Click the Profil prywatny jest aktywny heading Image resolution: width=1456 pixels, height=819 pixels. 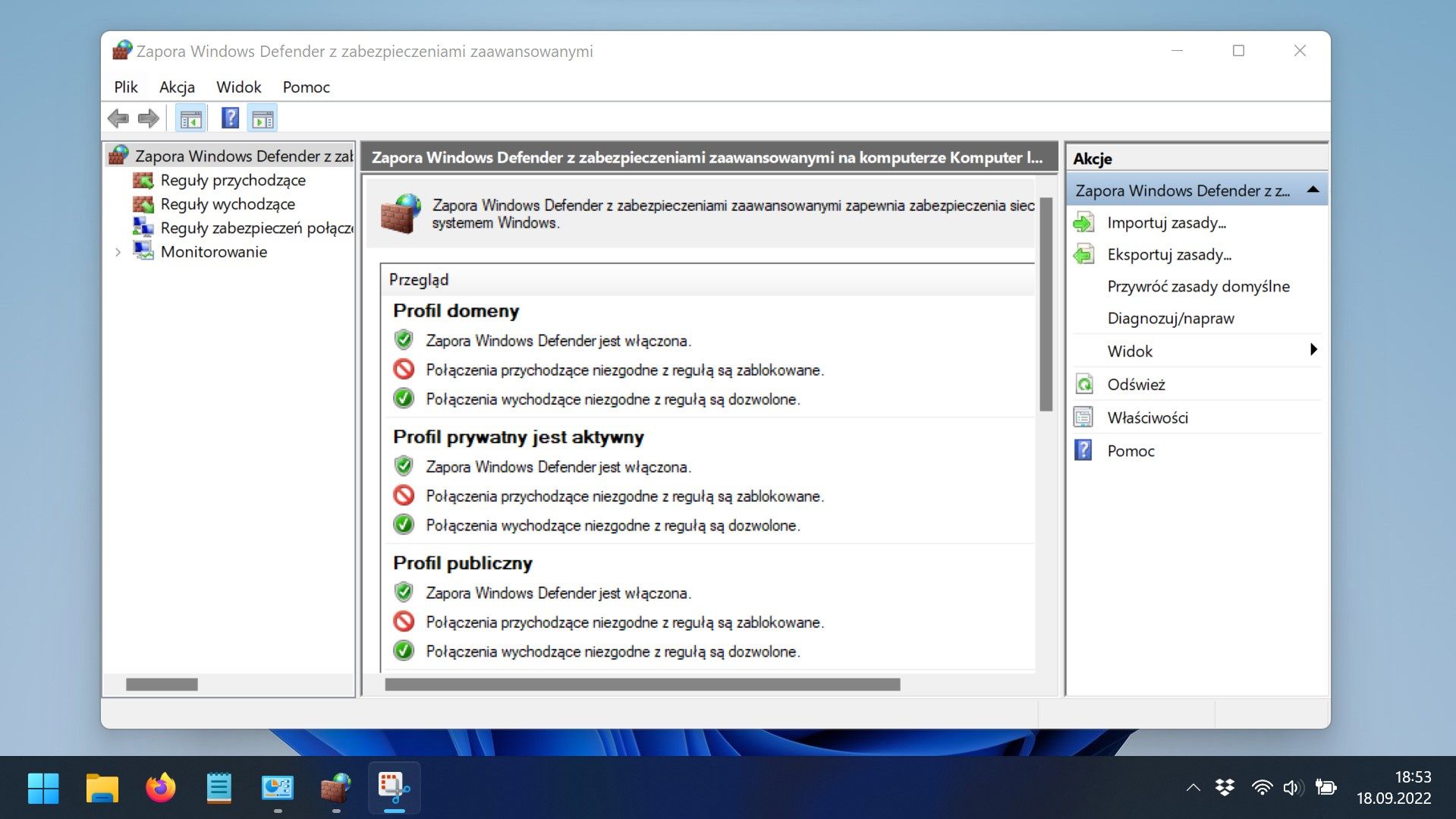pyautogui.click(x=518, y=437)
